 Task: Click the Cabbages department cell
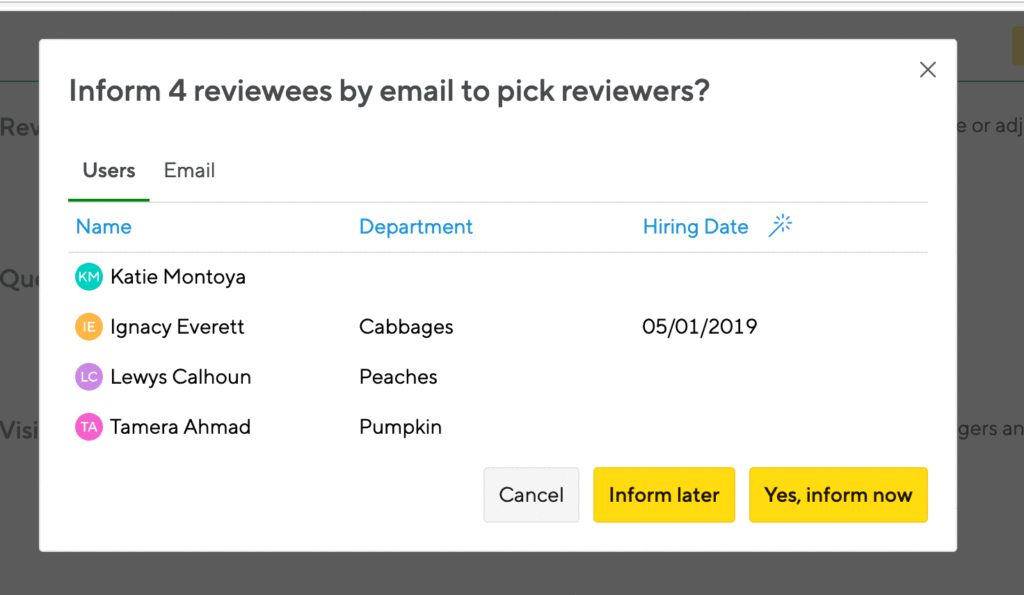point(406,327)
